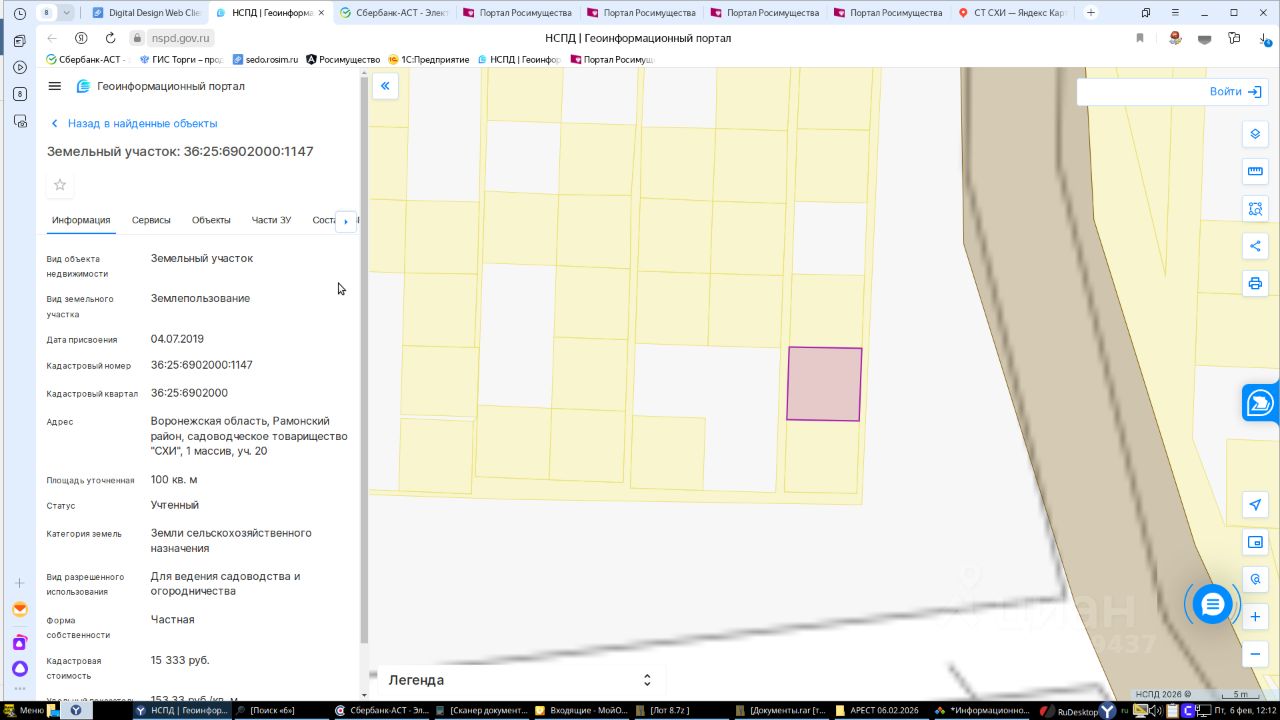Open the round blue chat assistant button
The height and width of the screenshot is (720, 1280).
pyautogui.click(x=1212, y=604)
